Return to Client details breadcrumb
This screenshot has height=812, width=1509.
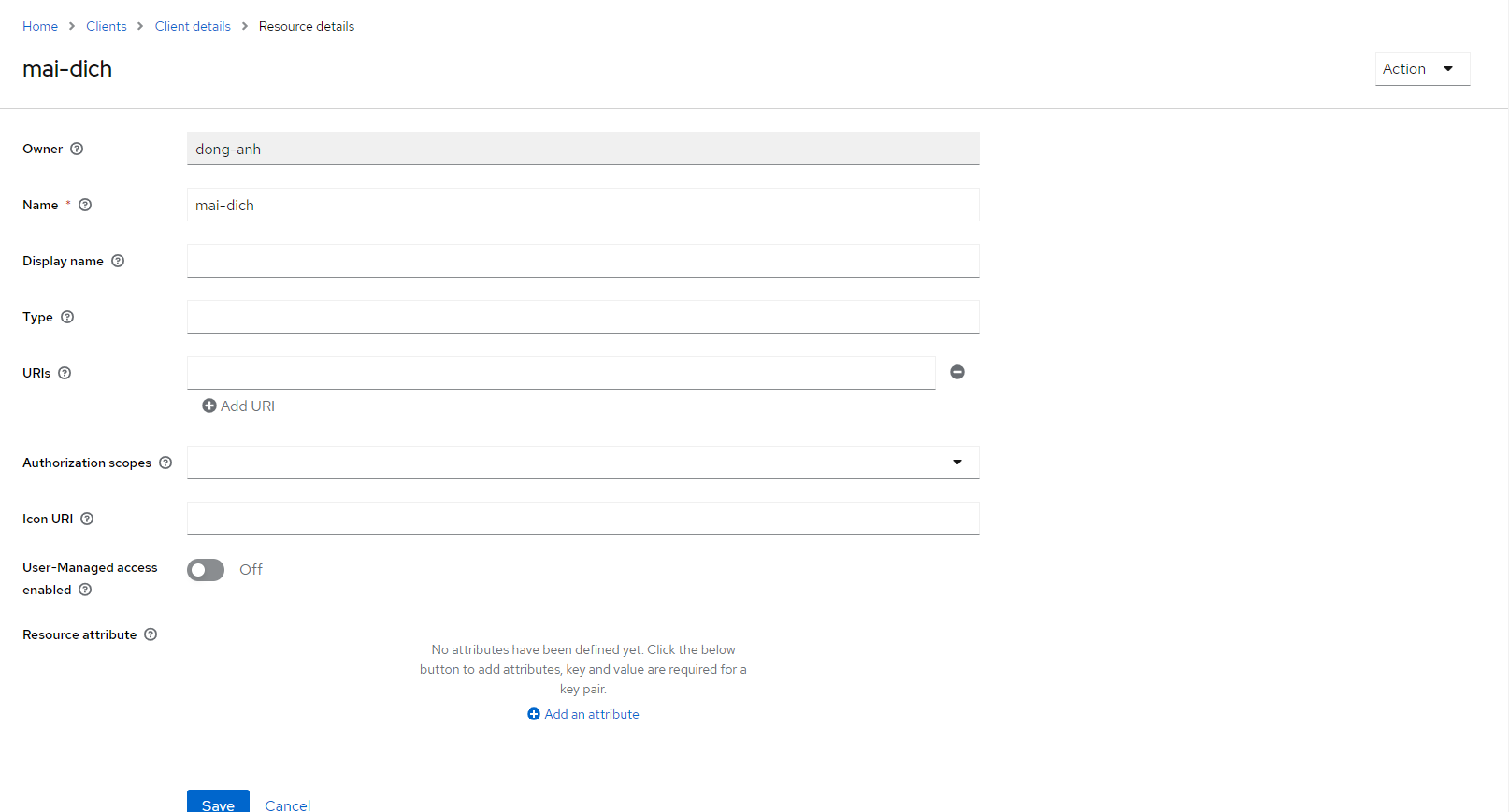(x=193, y=26)
